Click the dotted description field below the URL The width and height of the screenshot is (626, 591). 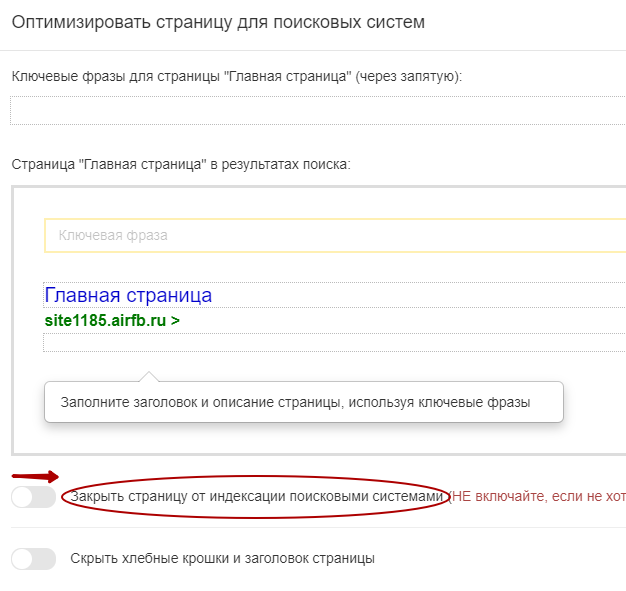(x=335, y=341)
